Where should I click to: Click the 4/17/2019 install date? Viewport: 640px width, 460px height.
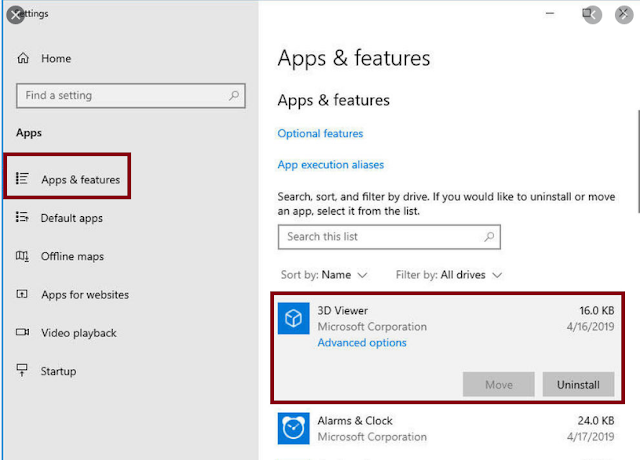click(590, 437)
